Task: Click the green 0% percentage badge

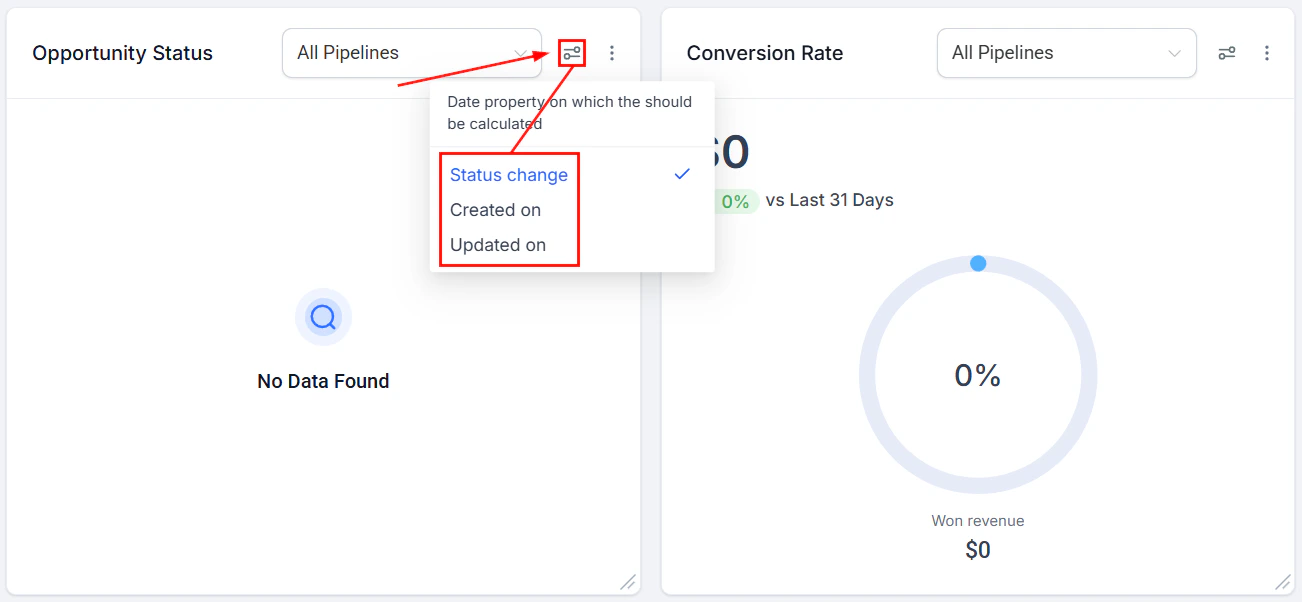Action: (x=735, y=200)
